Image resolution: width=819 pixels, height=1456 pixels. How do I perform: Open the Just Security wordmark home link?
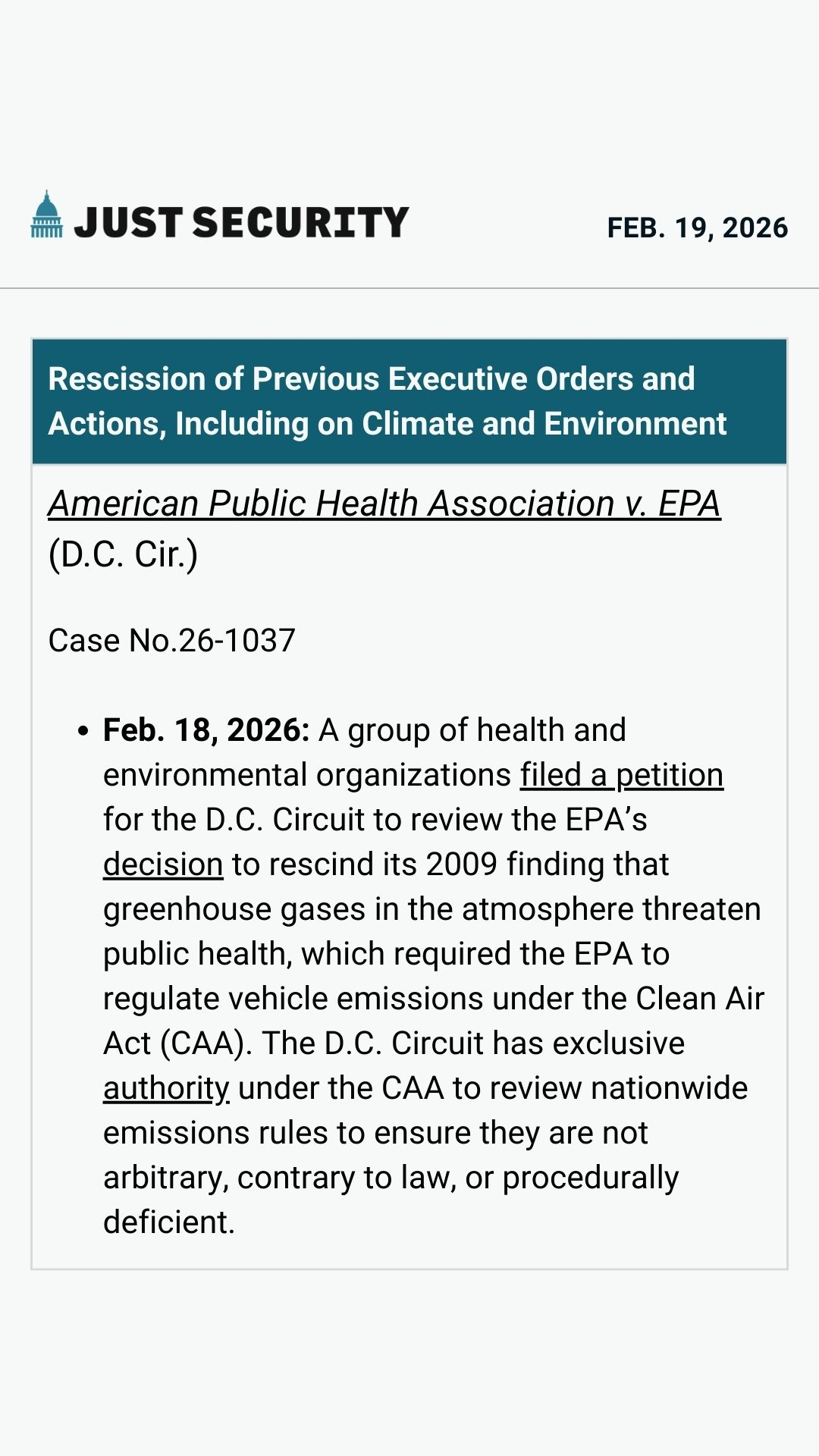[x=241, y=222]
